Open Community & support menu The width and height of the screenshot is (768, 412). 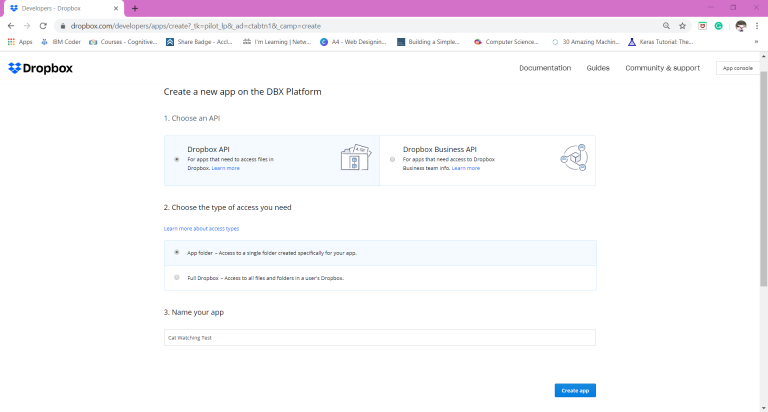click(662, 68)
